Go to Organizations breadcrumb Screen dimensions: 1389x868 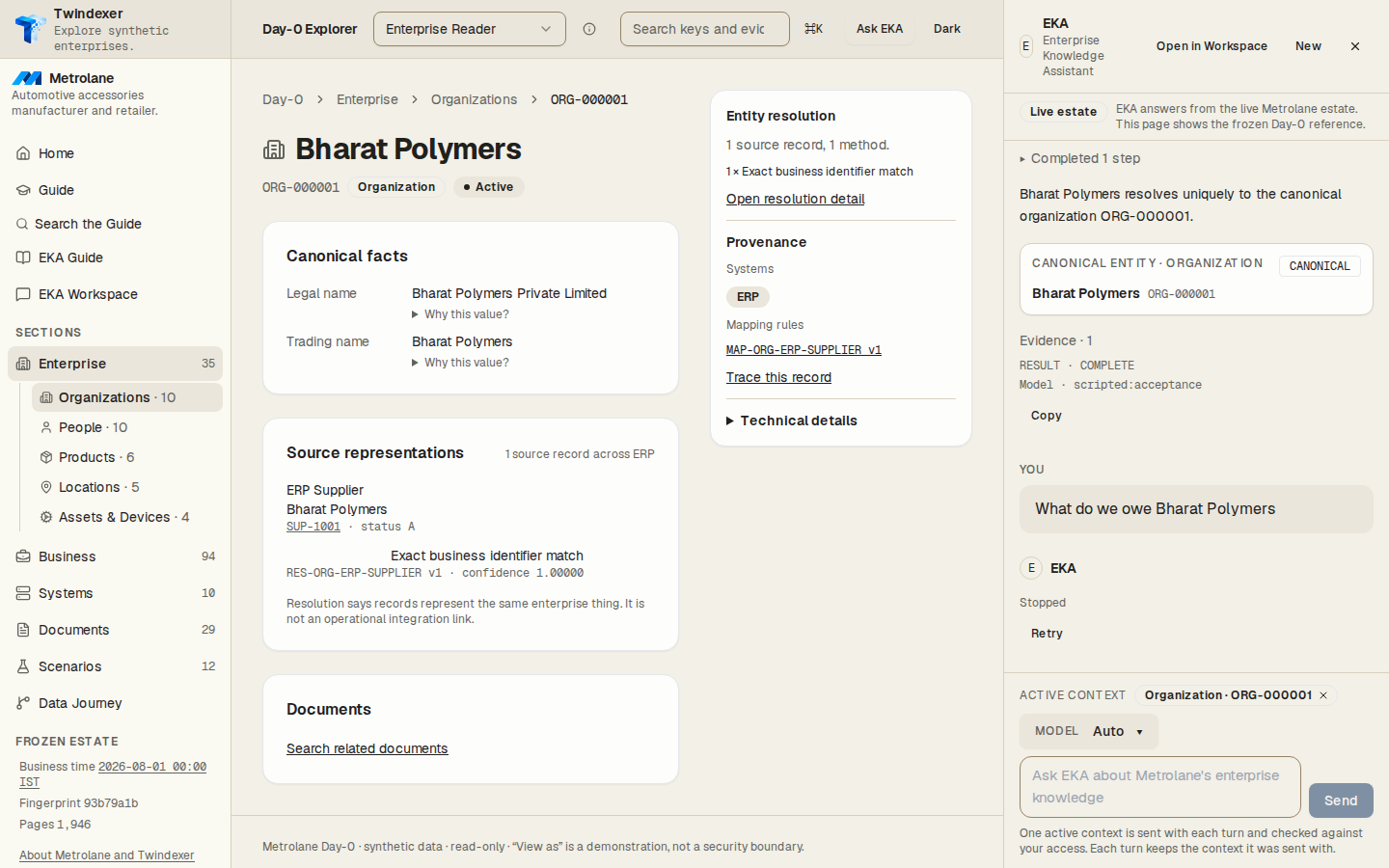pos(474,99)
